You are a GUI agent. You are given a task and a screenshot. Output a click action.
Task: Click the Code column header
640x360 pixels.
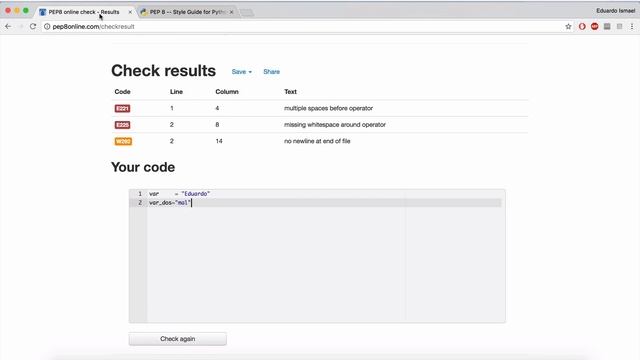coord(122,92)
